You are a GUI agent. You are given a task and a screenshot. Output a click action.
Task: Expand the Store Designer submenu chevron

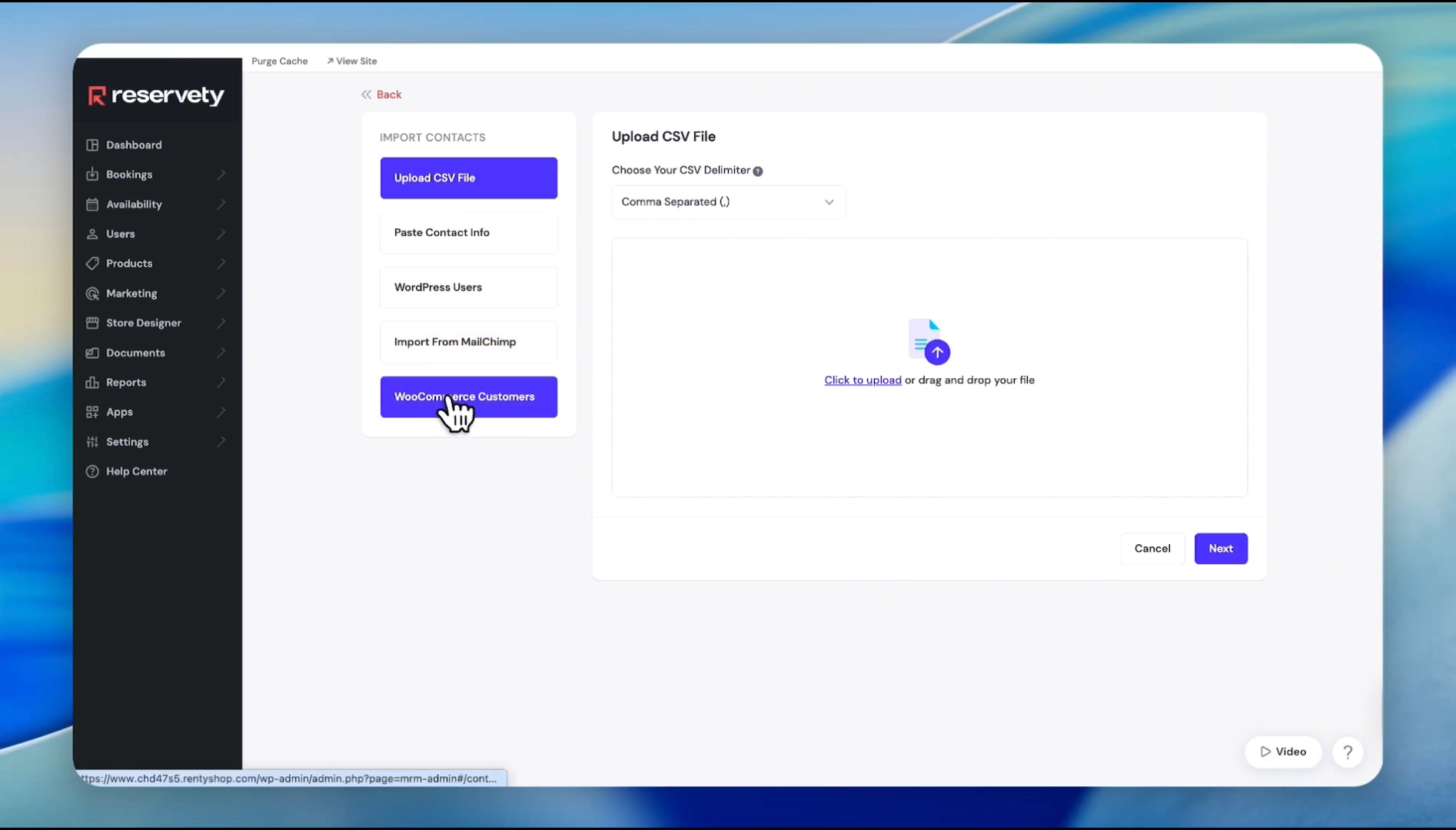click(x=221, y=323)
